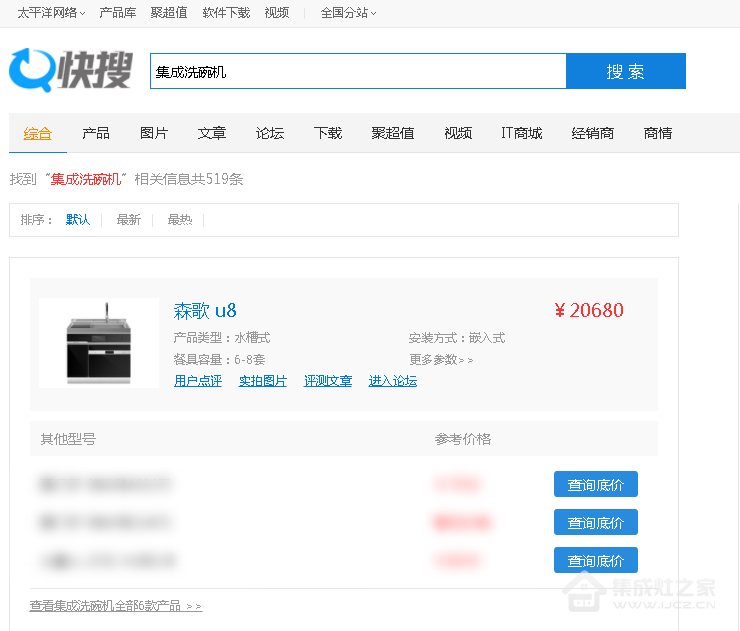Expand the 全国分站 dropdown
The width and height of the screenshot is (740, 631).
coord(348,13)
